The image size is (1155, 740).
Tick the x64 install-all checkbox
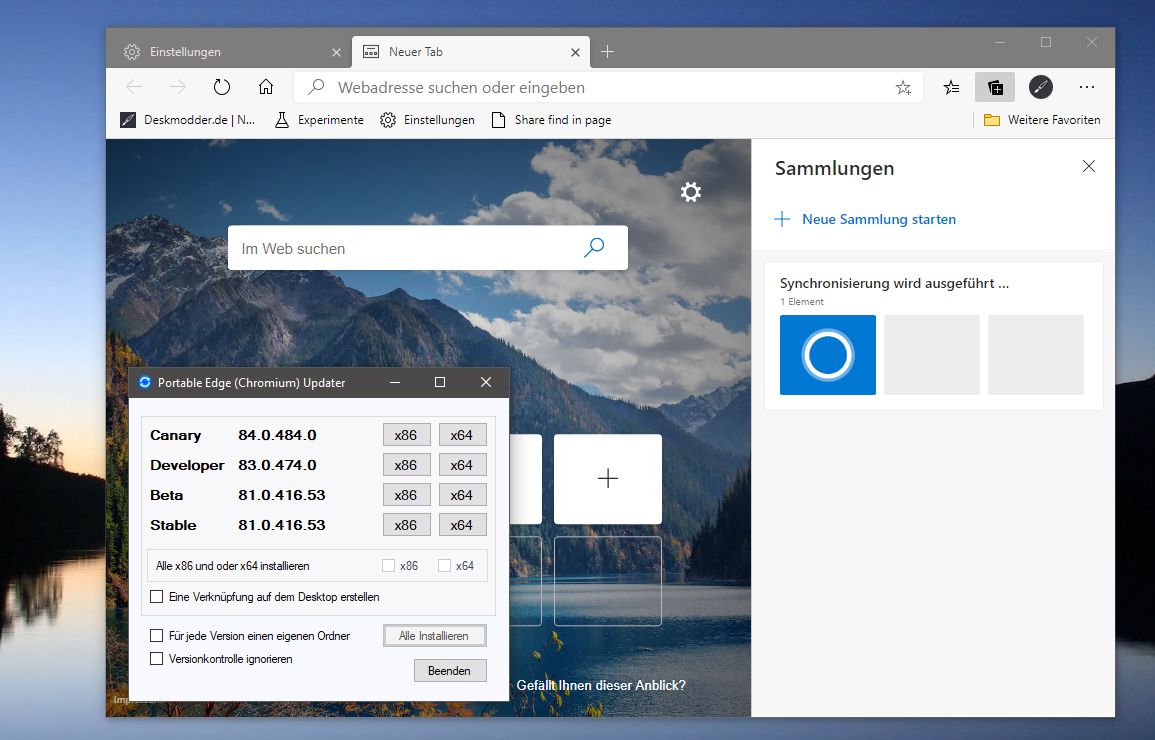(x=444, y=565)
